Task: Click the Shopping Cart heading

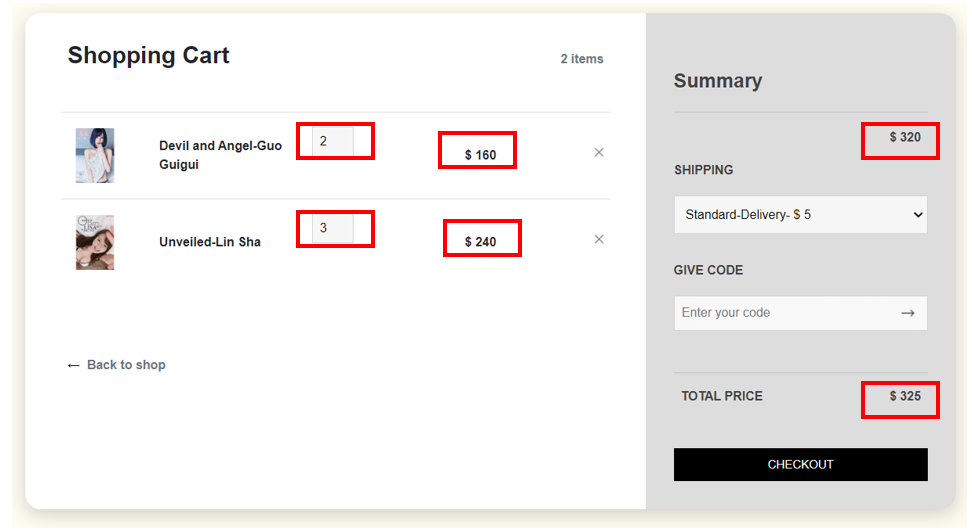Action: pyautogui.click(x=149, y=56)
